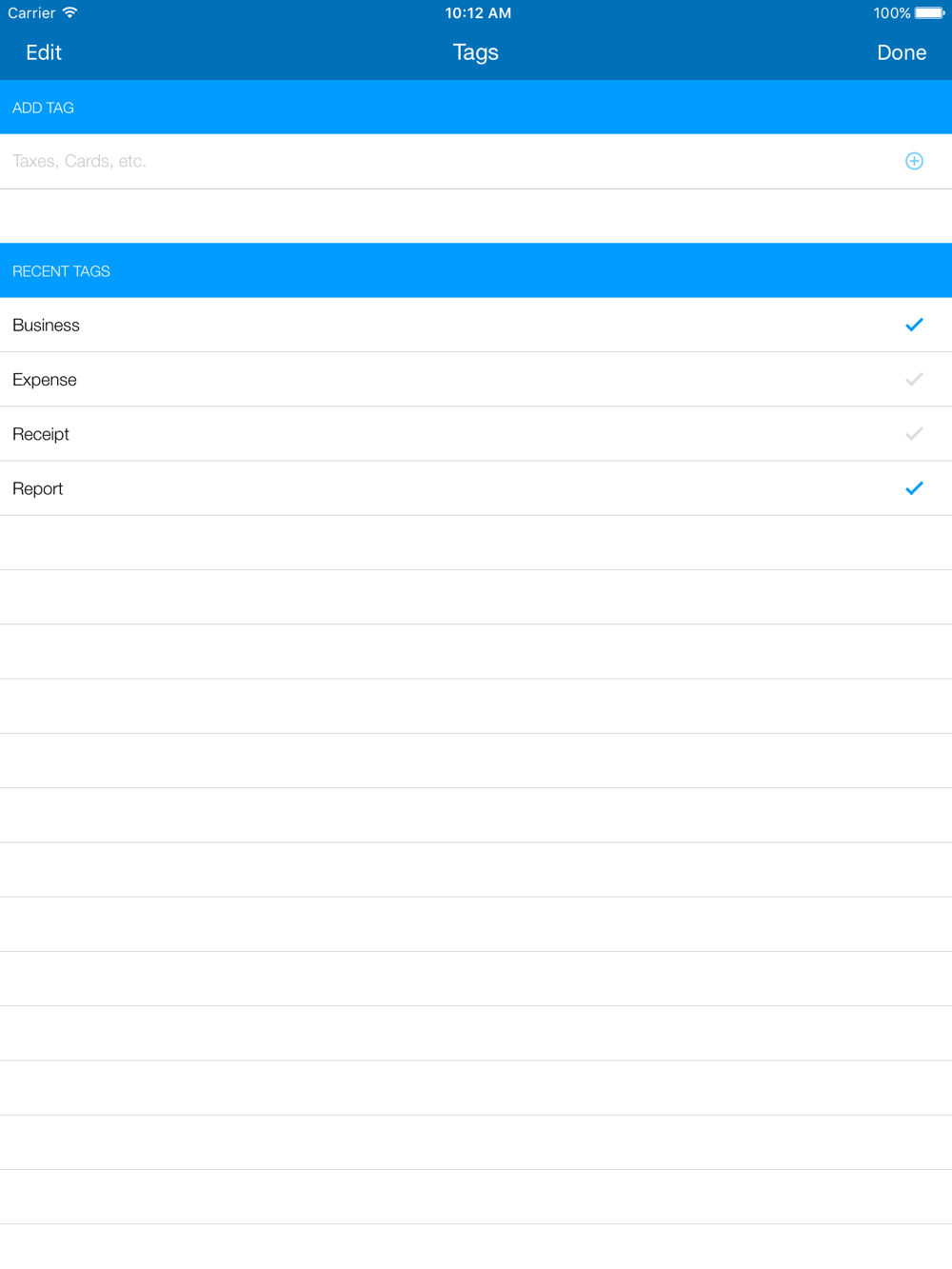Tap the RECENT TAGS section header
The width and height of the screenshot is (952, 1269).
point(476,271)
